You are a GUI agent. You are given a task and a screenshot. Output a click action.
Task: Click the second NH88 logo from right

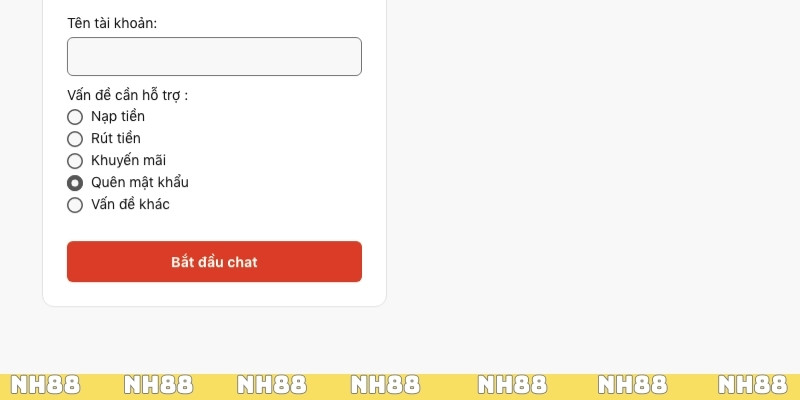pos(633,385)
